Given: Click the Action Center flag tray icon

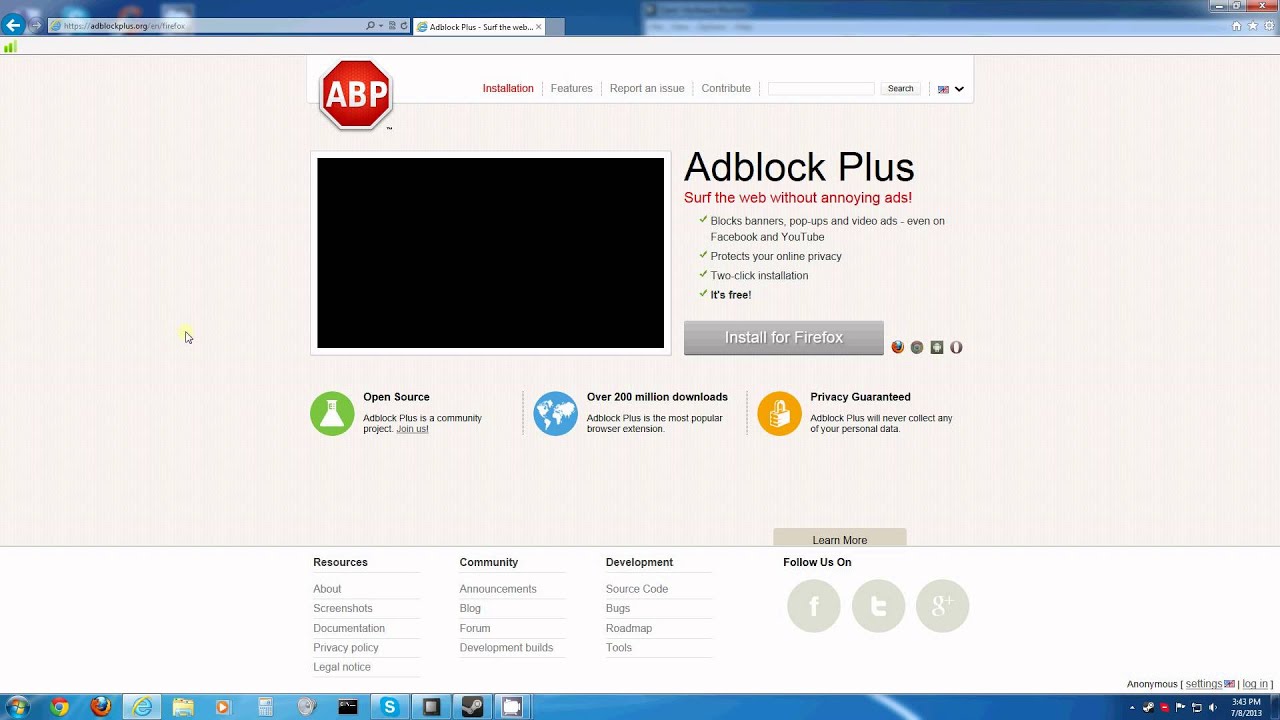Looking at the screenshot, I should click(x=1180, y=707).
